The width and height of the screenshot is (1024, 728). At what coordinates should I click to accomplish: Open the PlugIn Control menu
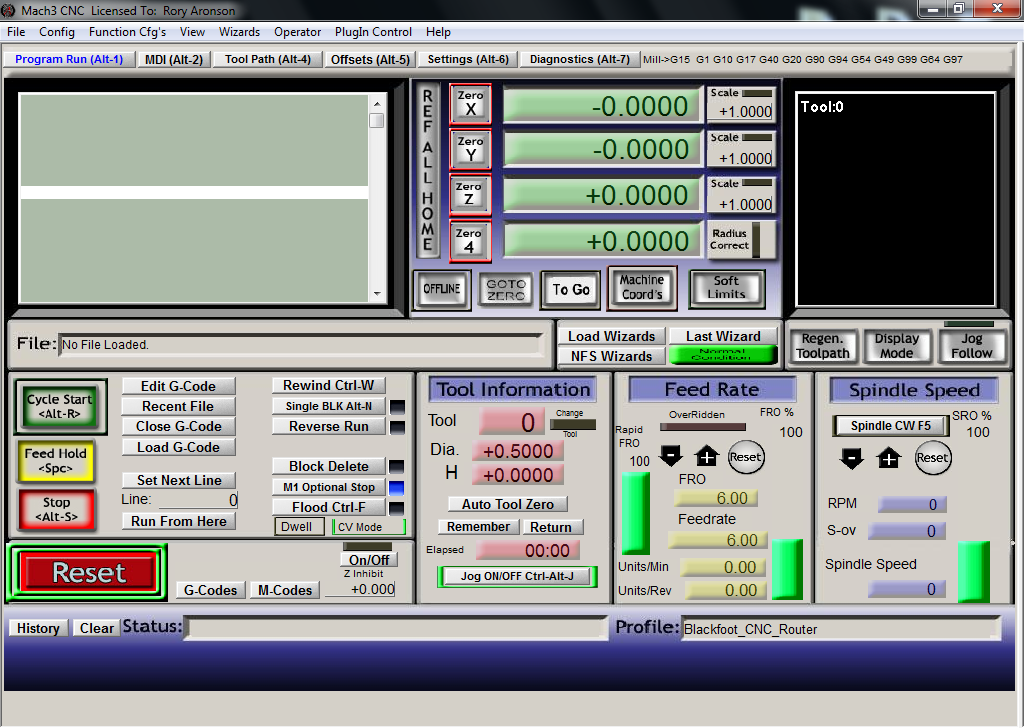click(x=373, y=32)
